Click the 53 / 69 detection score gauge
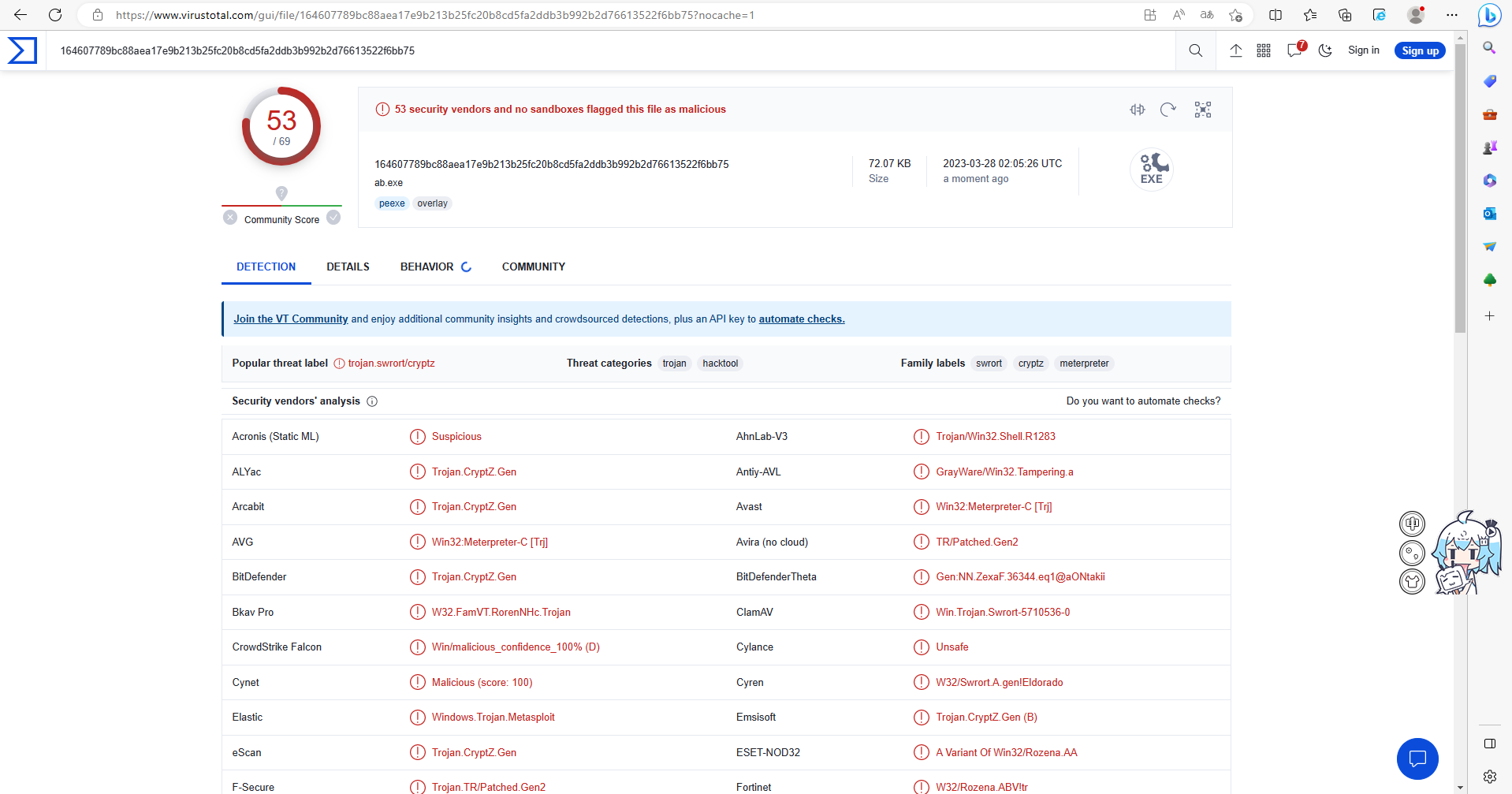1512x794 pixels. [281, 126]
